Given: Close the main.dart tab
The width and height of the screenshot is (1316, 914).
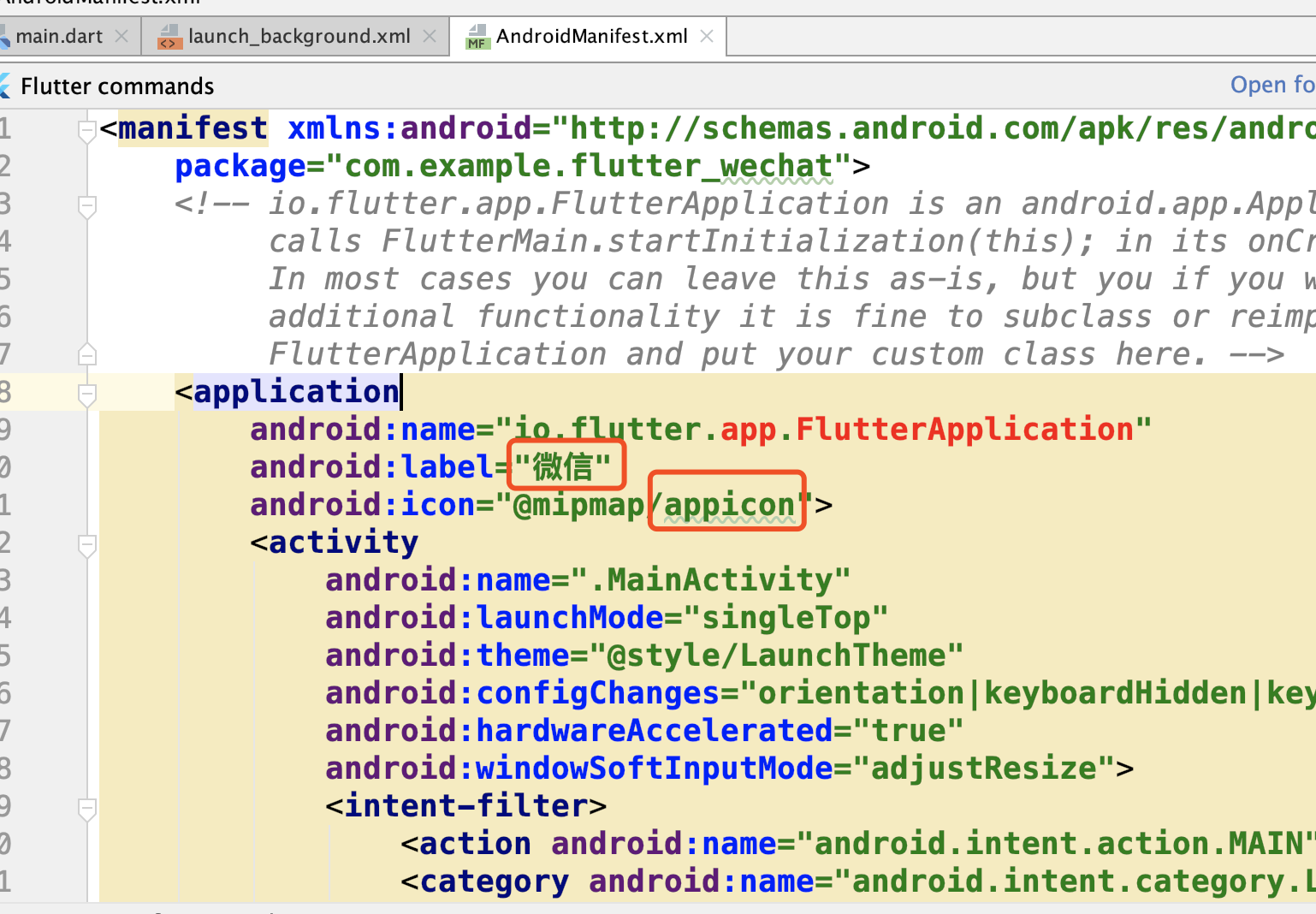Looking at the screenshot, I should pos(122,37).
